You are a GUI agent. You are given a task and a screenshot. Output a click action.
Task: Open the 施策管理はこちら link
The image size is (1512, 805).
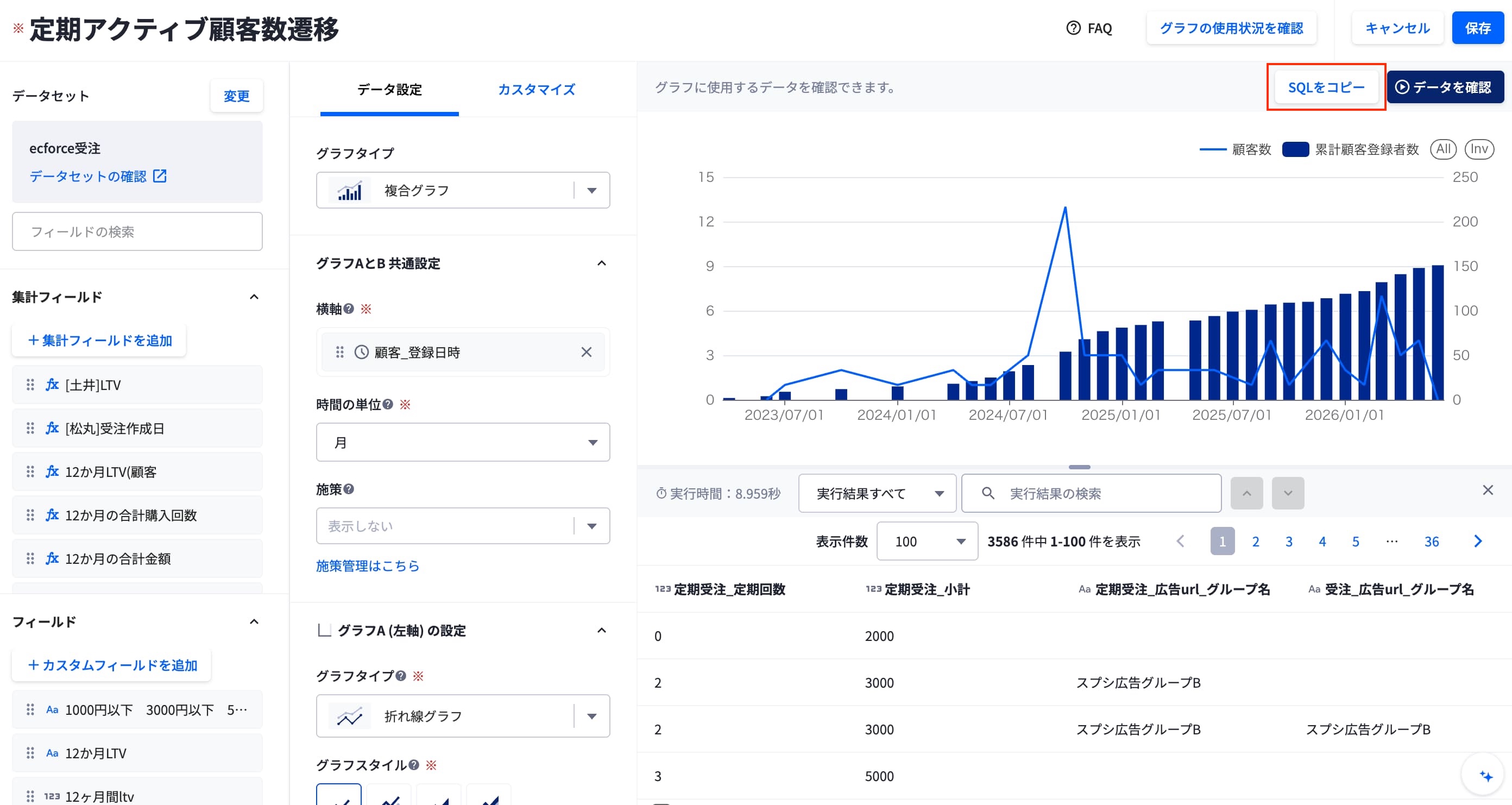368,565
